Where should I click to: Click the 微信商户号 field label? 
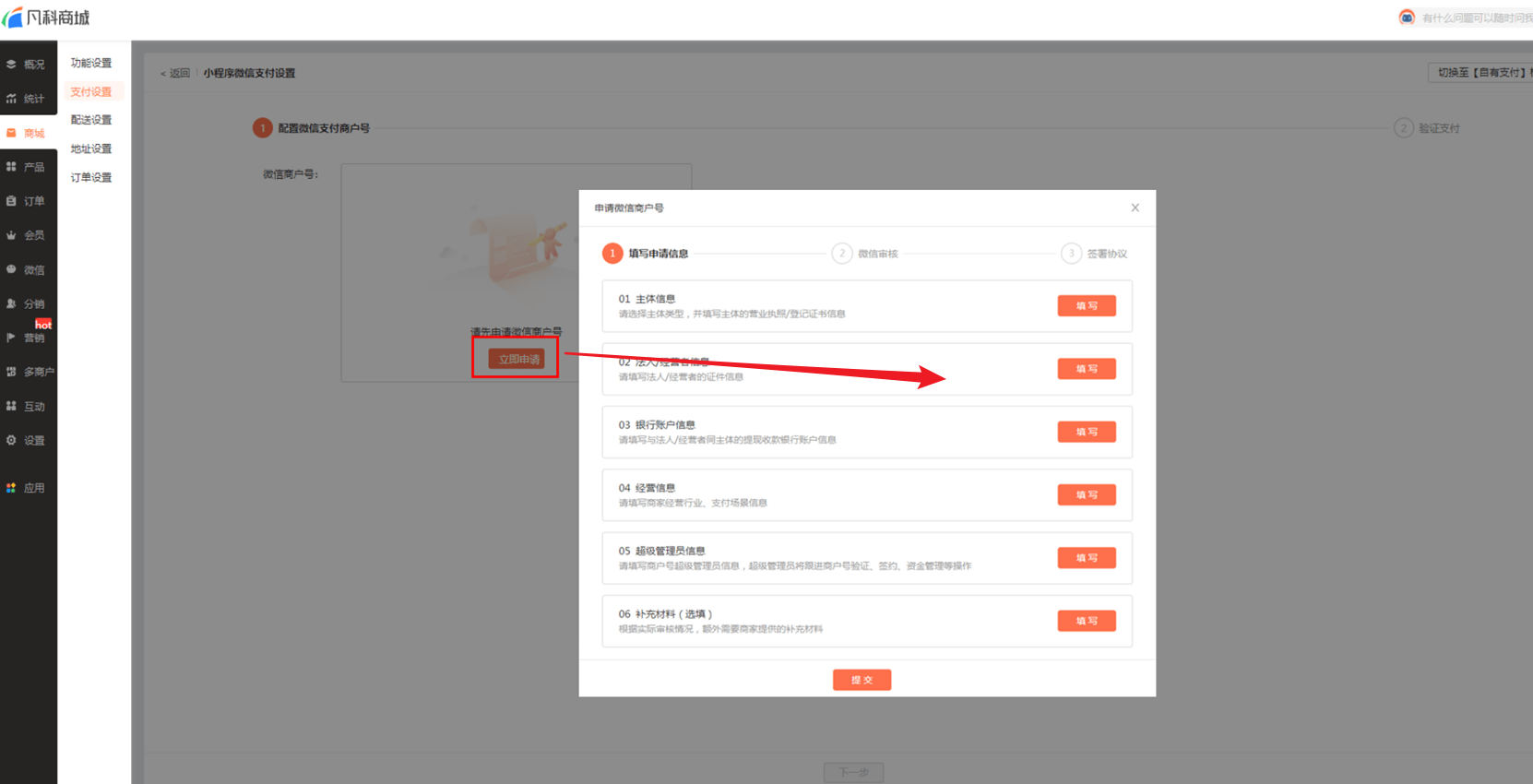(291, 173)
